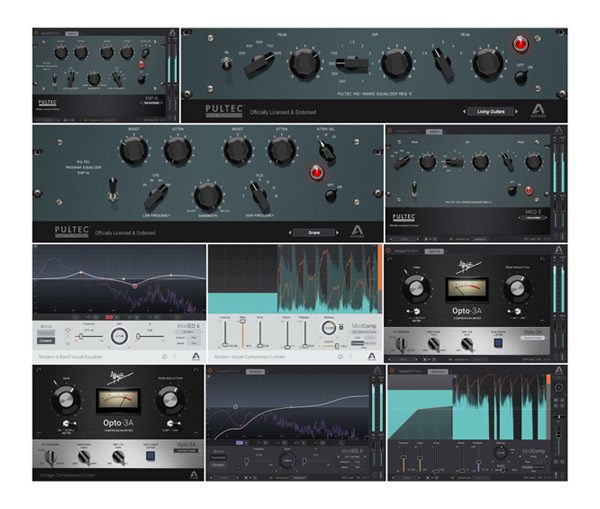Open the preset selector in dark FX Rack ModEQ 6
The height and width of the screenshot is (509, 600).
351,457
